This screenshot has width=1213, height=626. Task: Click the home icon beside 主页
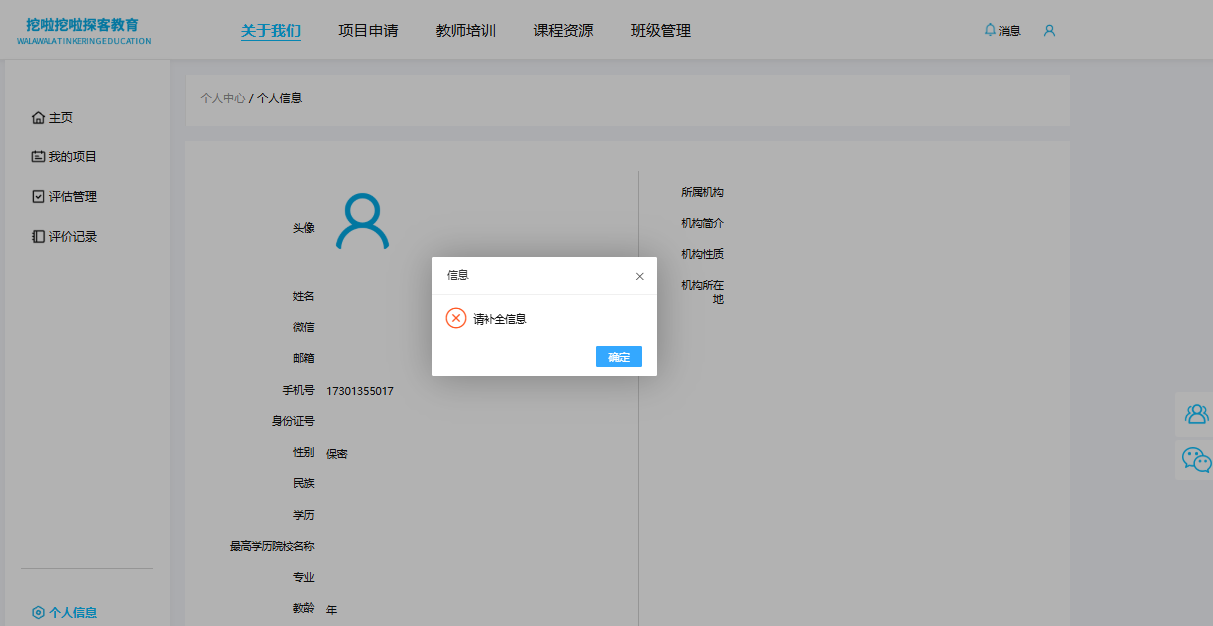point(38,118)
